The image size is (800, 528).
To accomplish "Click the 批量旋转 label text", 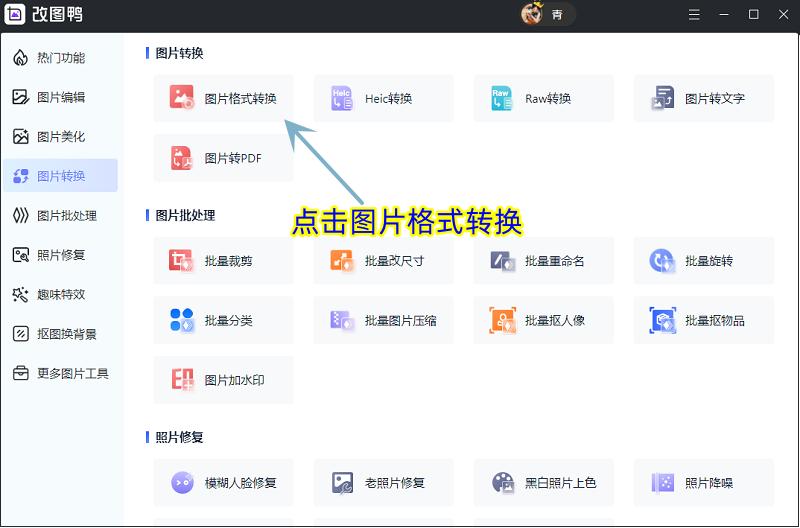I will point(709,261).
